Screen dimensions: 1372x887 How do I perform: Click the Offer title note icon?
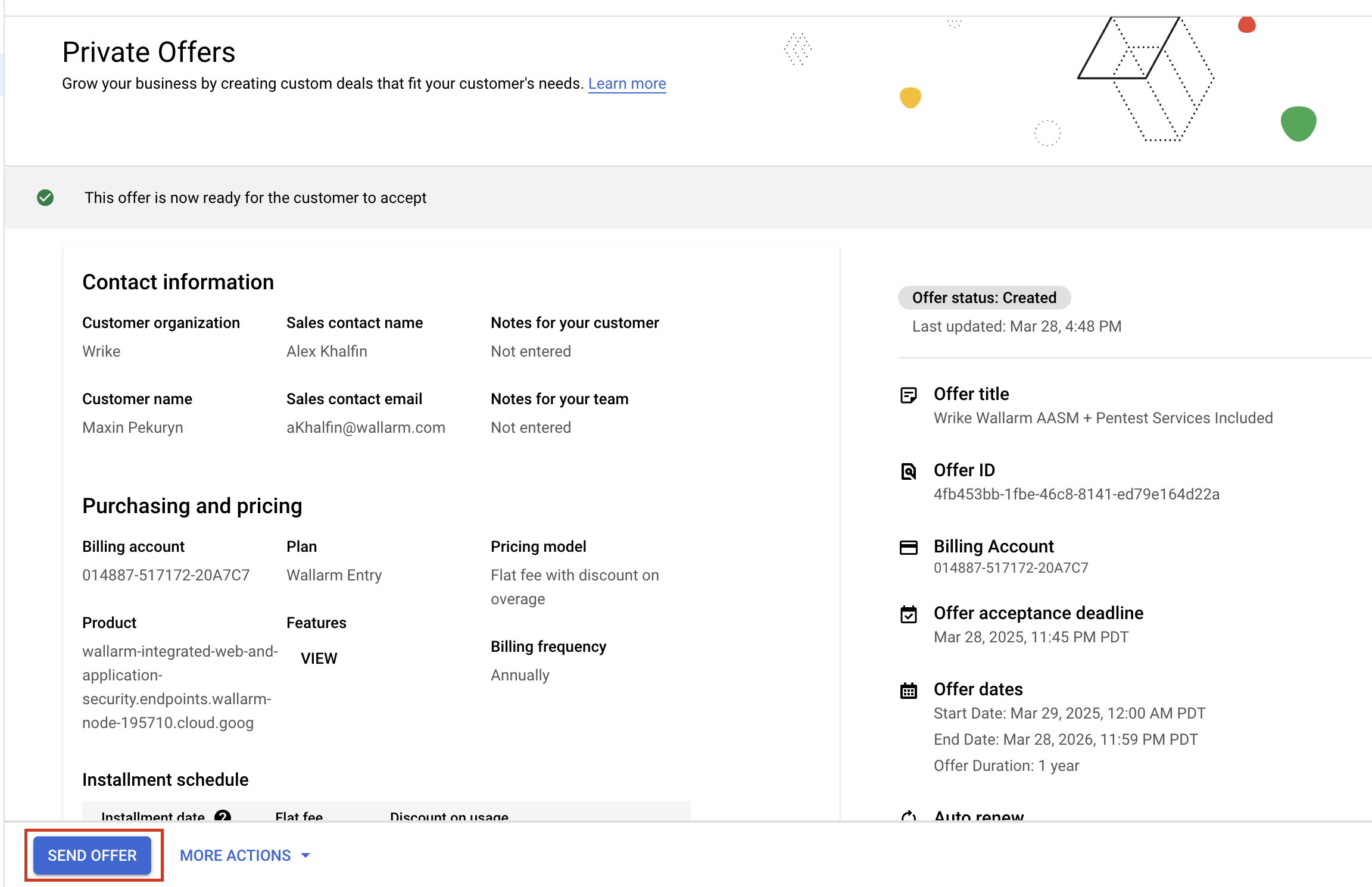[x=909, y=395]
